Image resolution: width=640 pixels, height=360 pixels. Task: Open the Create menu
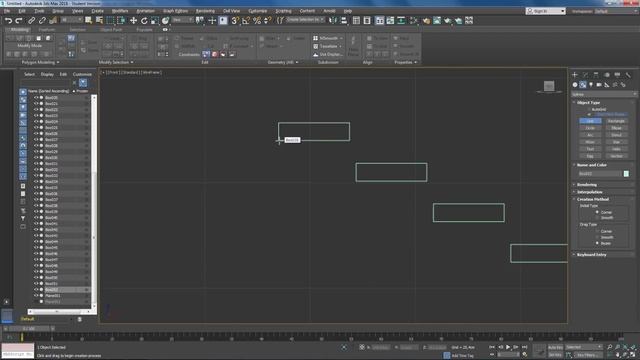98,11
